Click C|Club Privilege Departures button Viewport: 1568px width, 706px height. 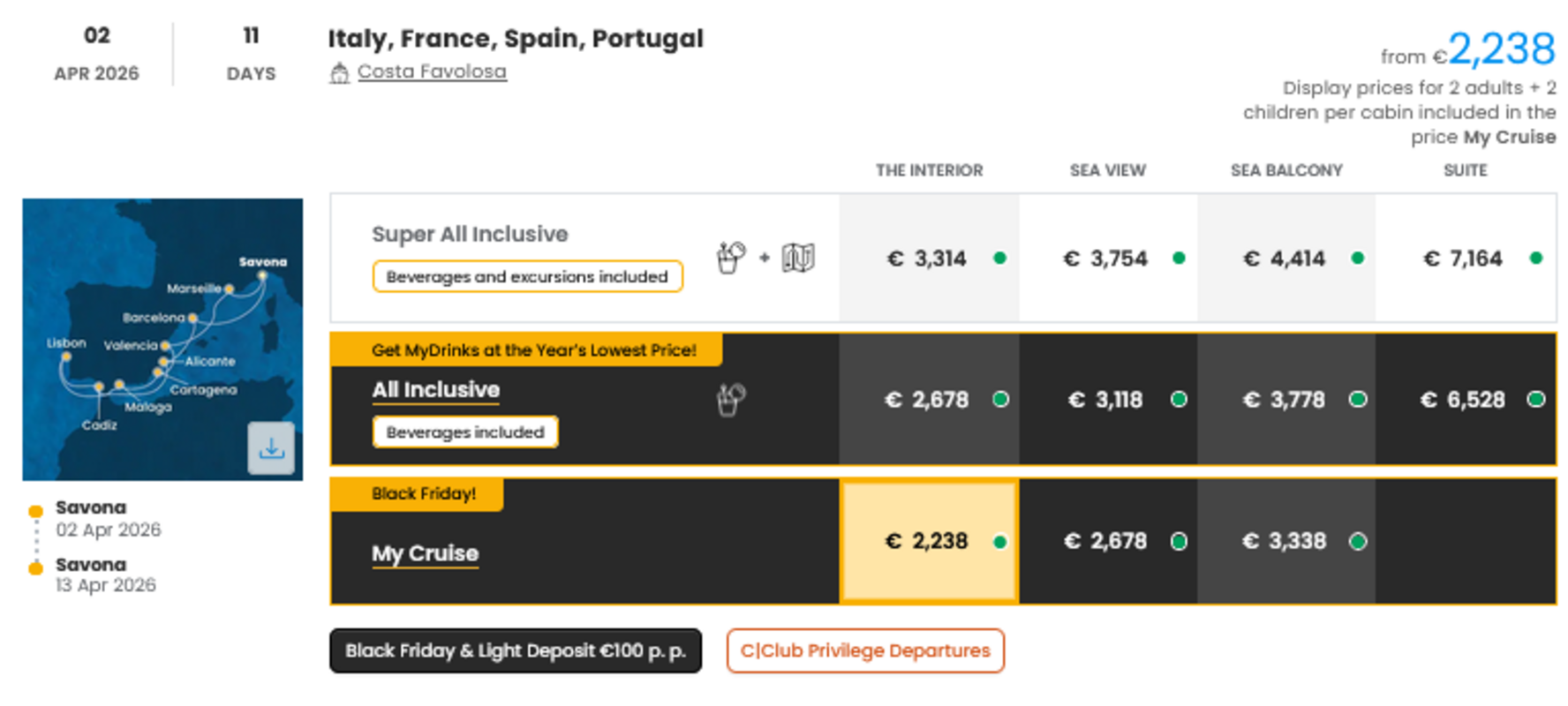point(865,650)
